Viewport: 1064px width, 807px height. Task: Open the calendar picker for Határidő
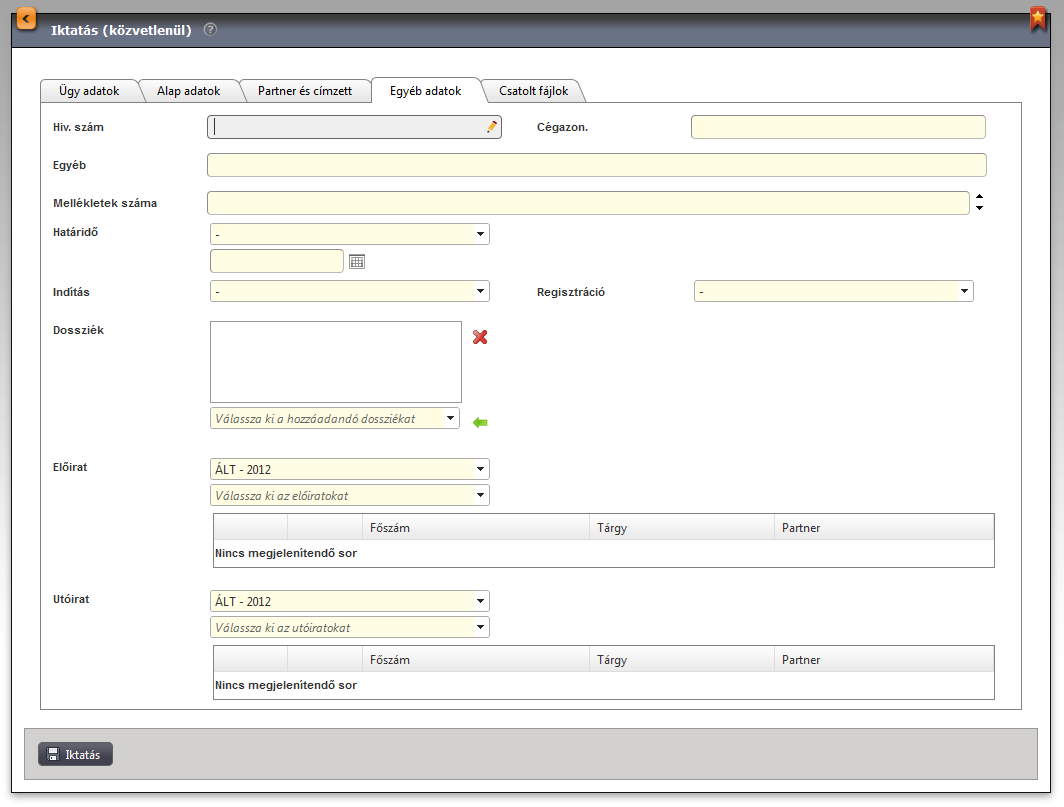[357, 261]
